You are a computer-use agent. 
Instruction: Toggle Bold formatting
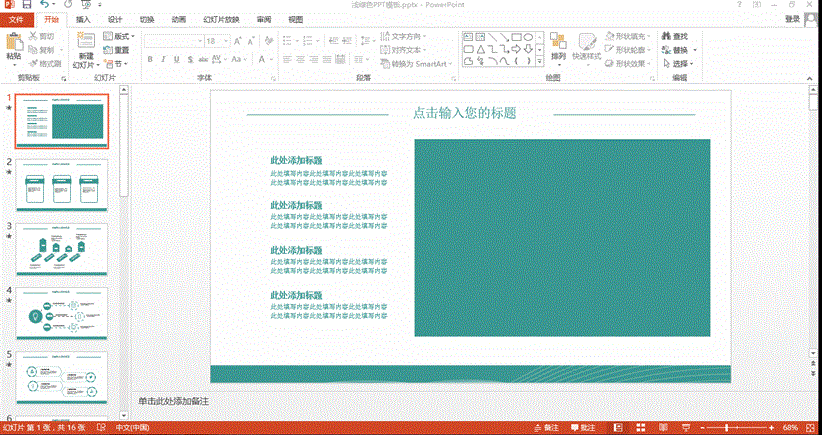(x=150, y=60)
